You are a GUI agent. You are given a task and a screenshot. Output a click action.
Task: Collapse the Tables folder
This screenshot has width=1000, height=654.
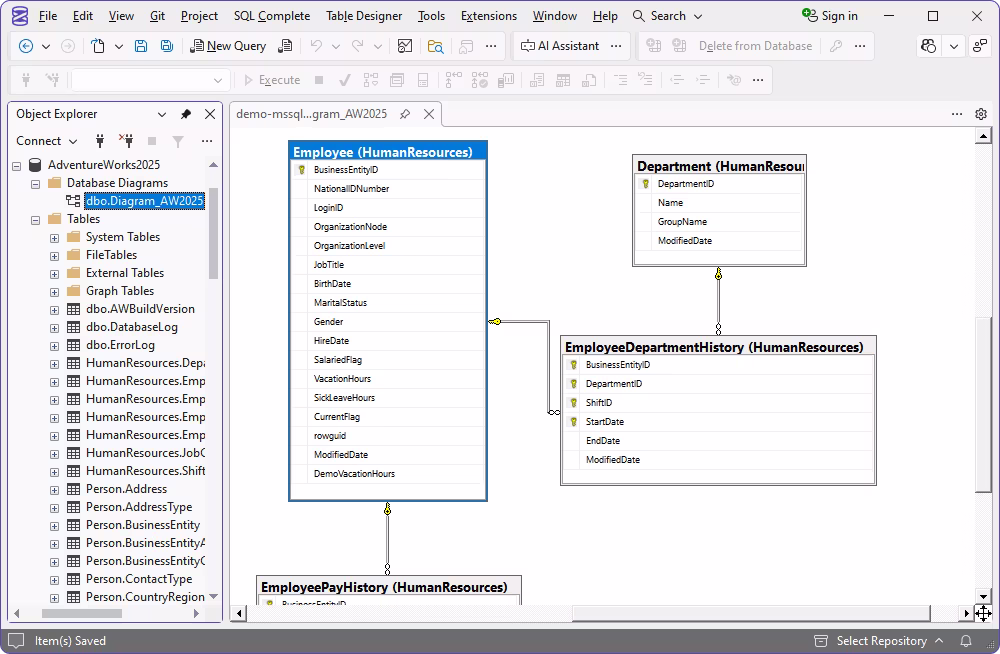(36, 219)
